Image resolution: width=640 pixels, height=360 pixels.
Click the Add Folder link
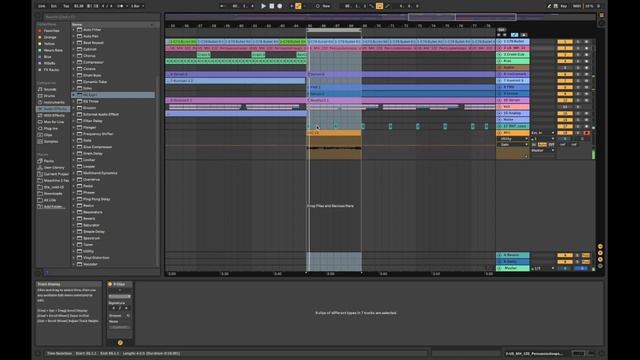tap(53, 207)
